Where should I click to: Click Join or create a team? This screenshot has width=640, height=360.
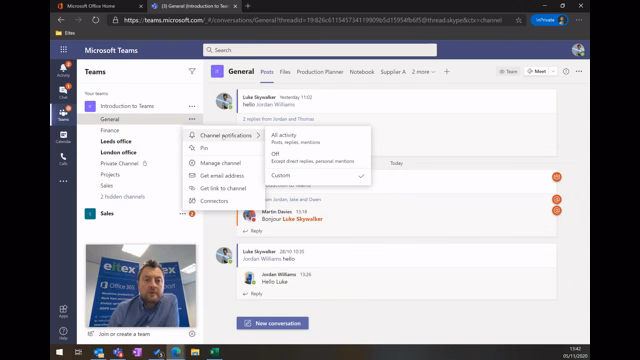[x=124, y=334]
